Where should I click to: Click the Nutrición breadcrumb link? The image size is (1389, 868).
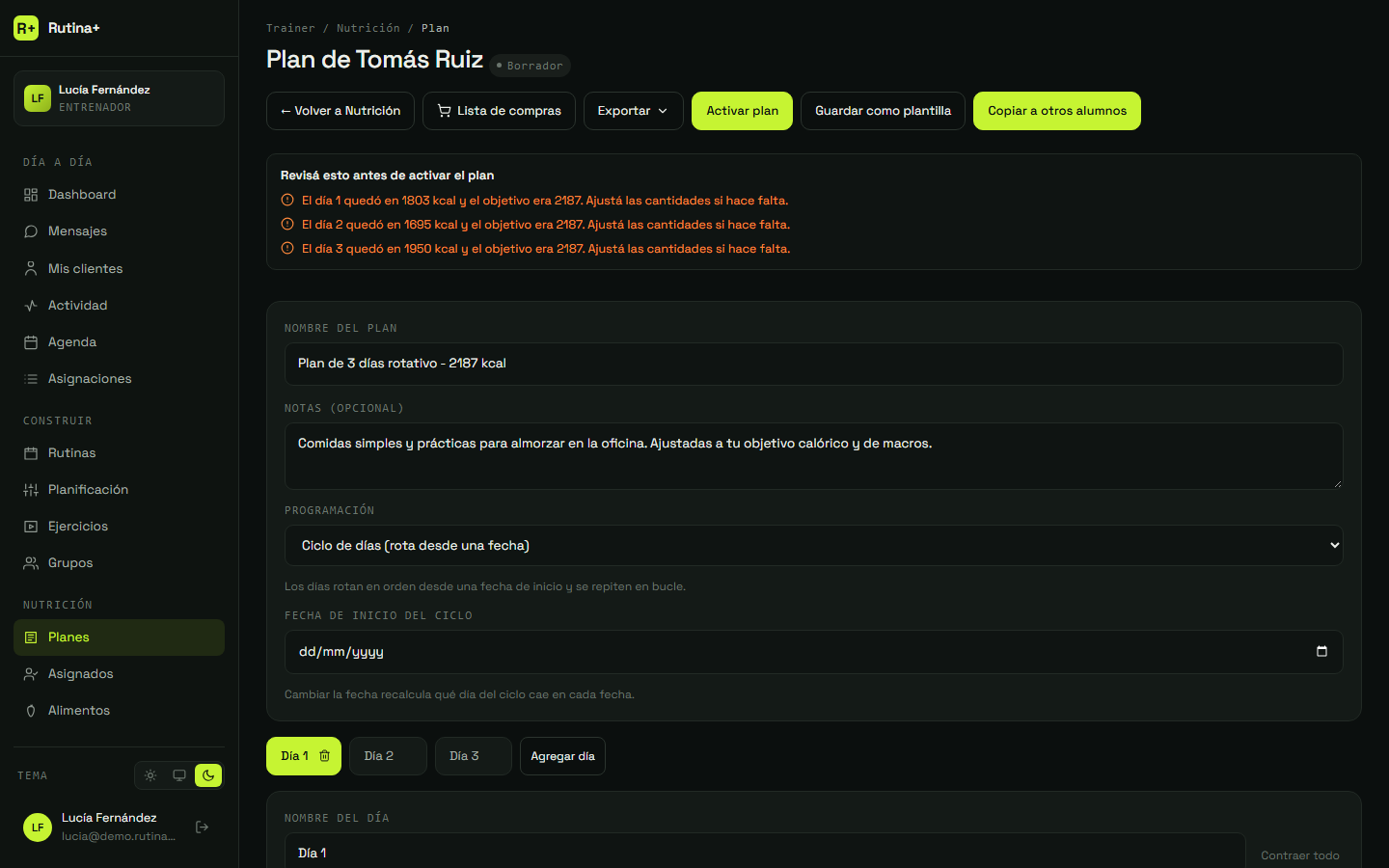pyautogui.click(x=368, y=28)
